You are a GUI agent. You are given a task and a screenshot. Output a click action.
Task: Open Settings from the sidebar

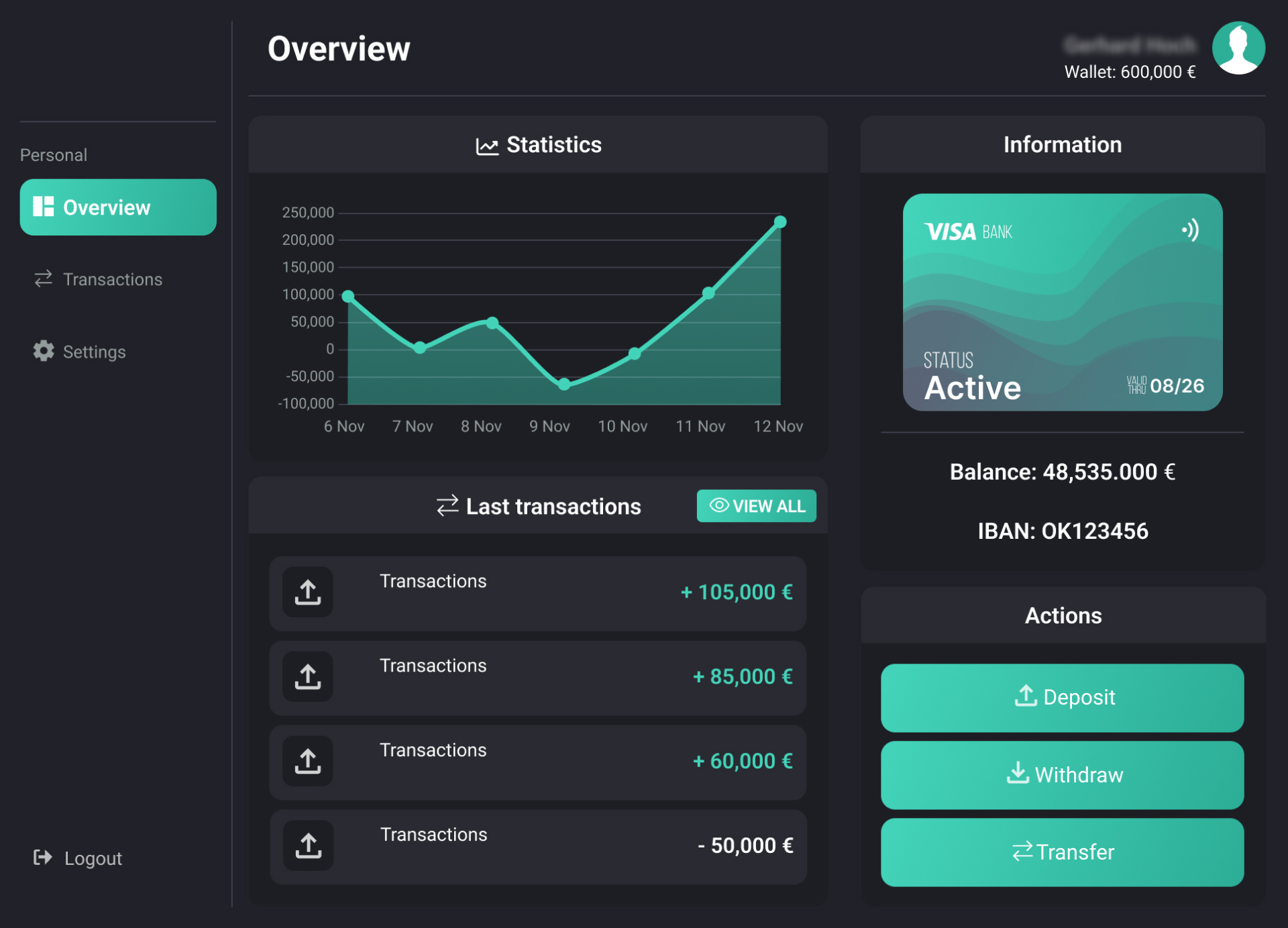pyautogui.click(x=94, y=352)
